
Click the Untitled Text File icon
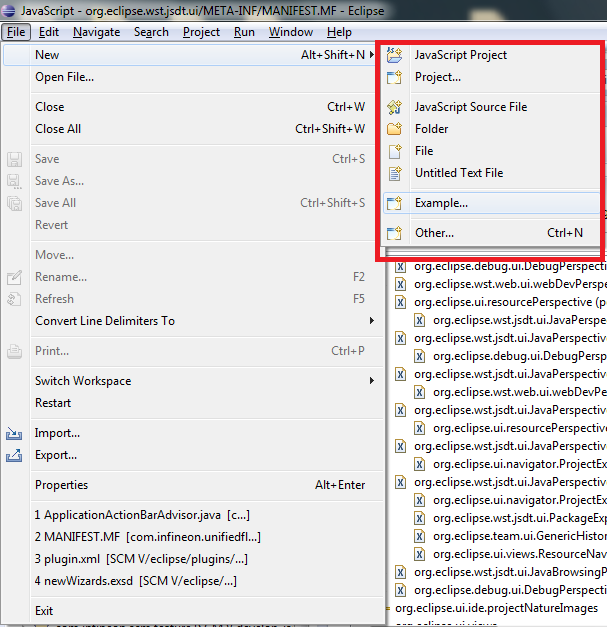395,173
